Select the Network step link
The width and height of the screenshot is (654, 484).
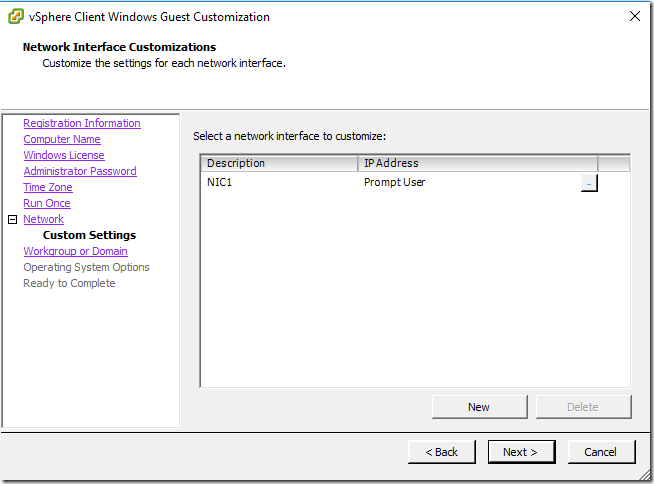pos(43,219)
